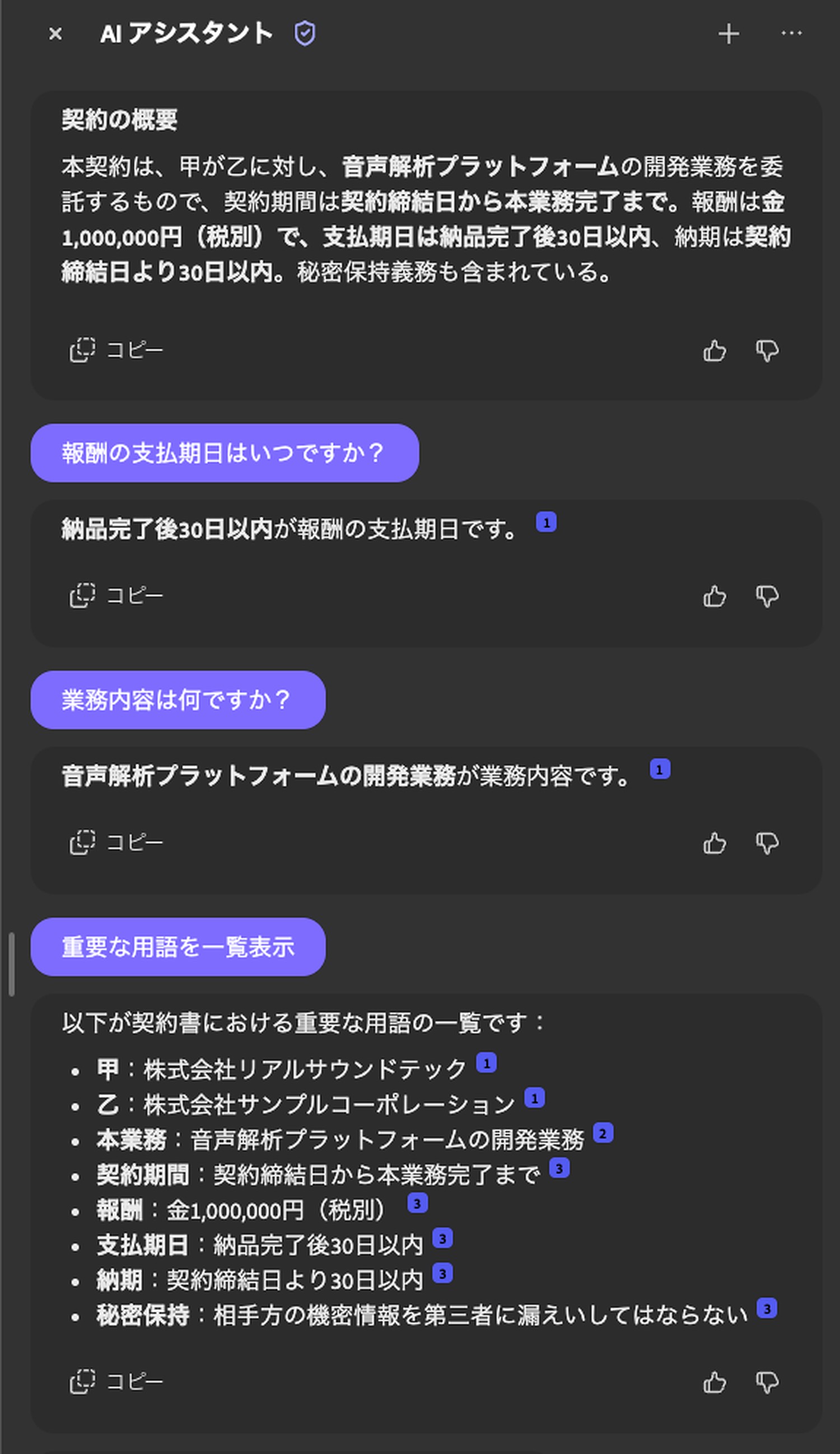Like the 納品完了後30日以内 answer
Image resolution: width=840 pixels, height=1454 pixels.
coord(715,596)
